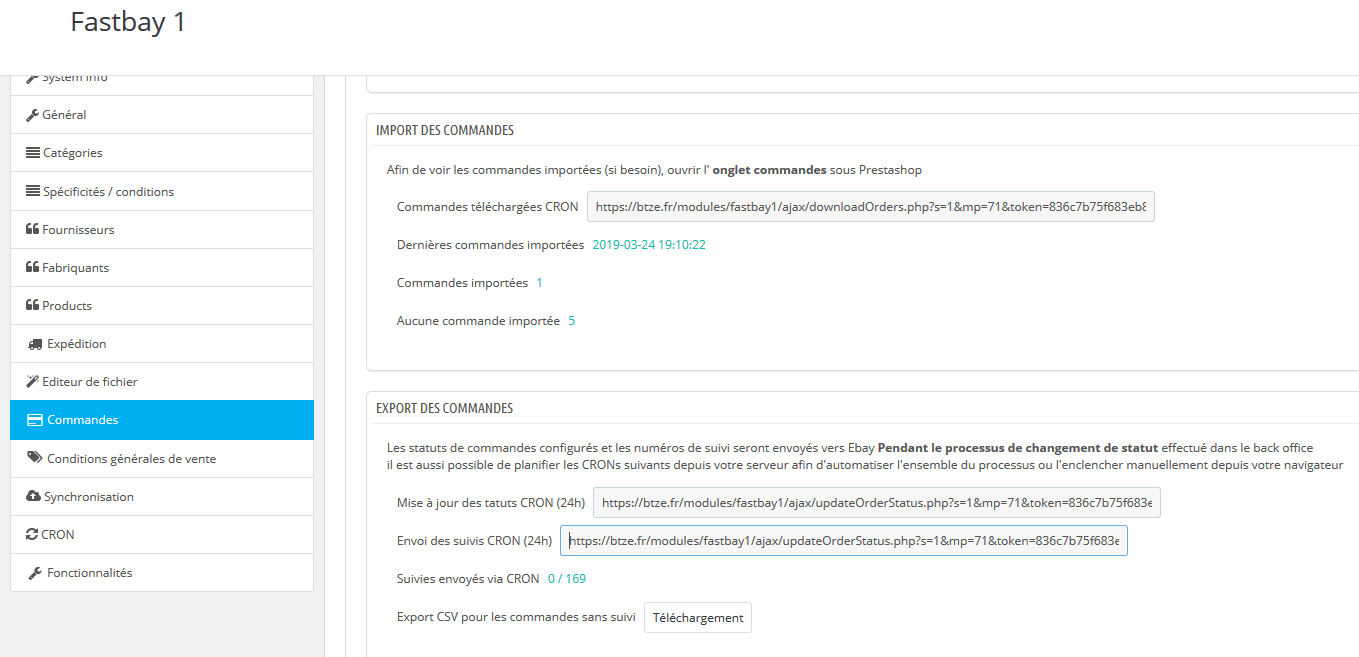Click the wrench icon beside Fonctionnalités
Viewport: 1359px width, 657px height.
pos(35,573)
